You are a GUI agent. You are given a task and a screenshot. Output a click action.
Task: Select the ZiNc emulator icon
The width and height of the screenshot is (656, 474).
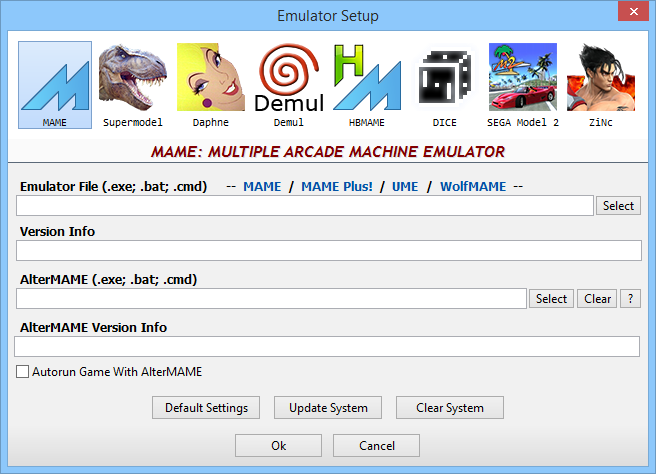coord(601,85)
